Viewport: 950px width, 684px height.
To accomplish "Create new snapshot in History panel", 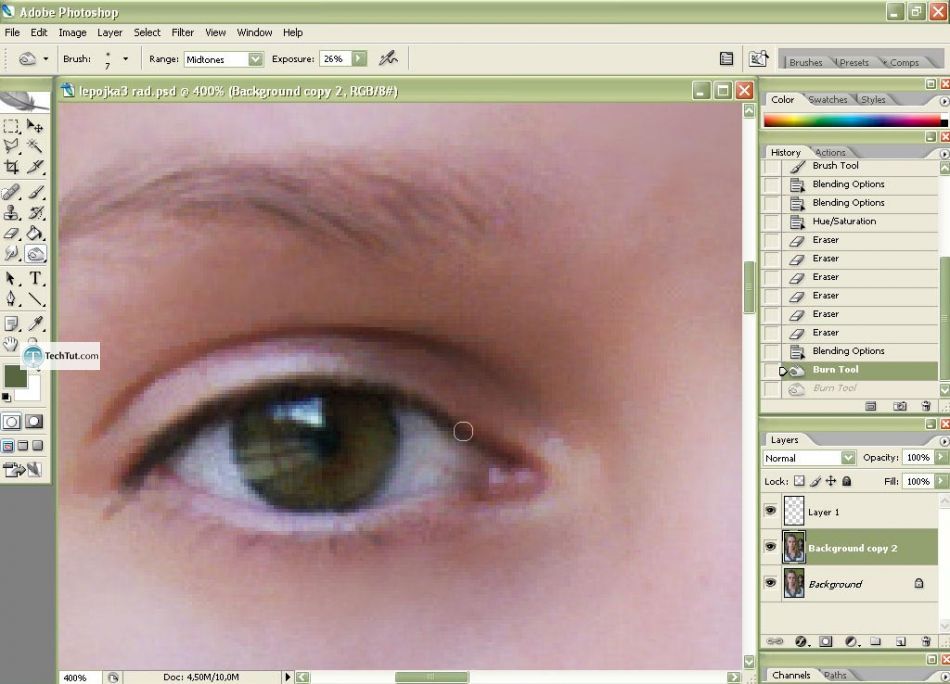I will [900, 406].
